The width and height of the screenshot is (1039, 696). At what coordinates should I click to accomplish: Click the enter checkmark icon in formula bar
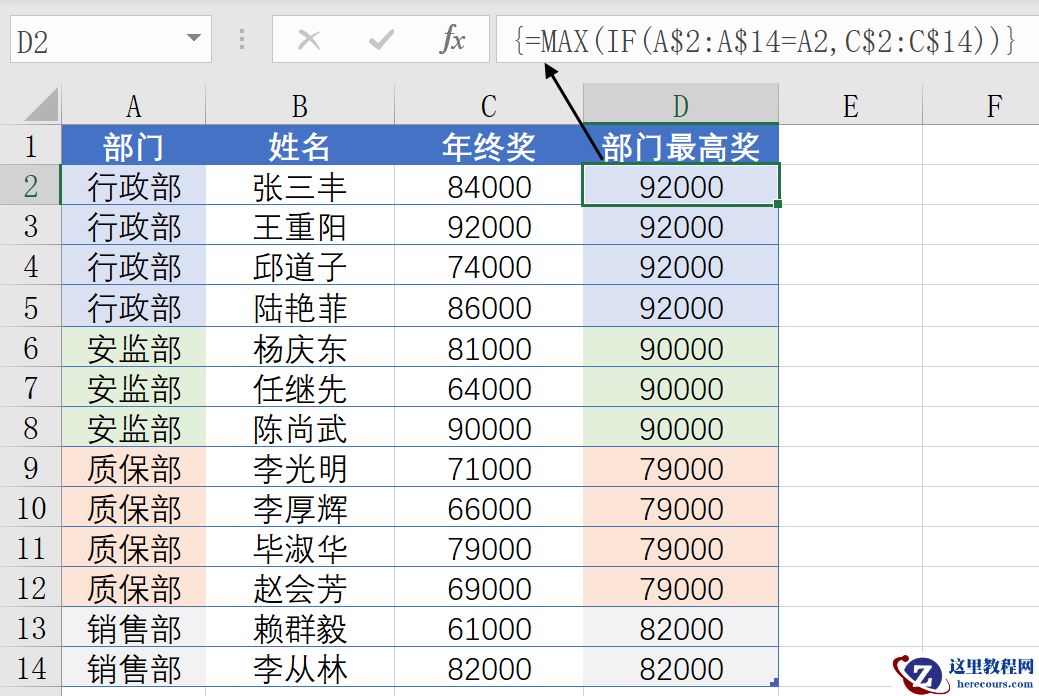coord(381,40)
